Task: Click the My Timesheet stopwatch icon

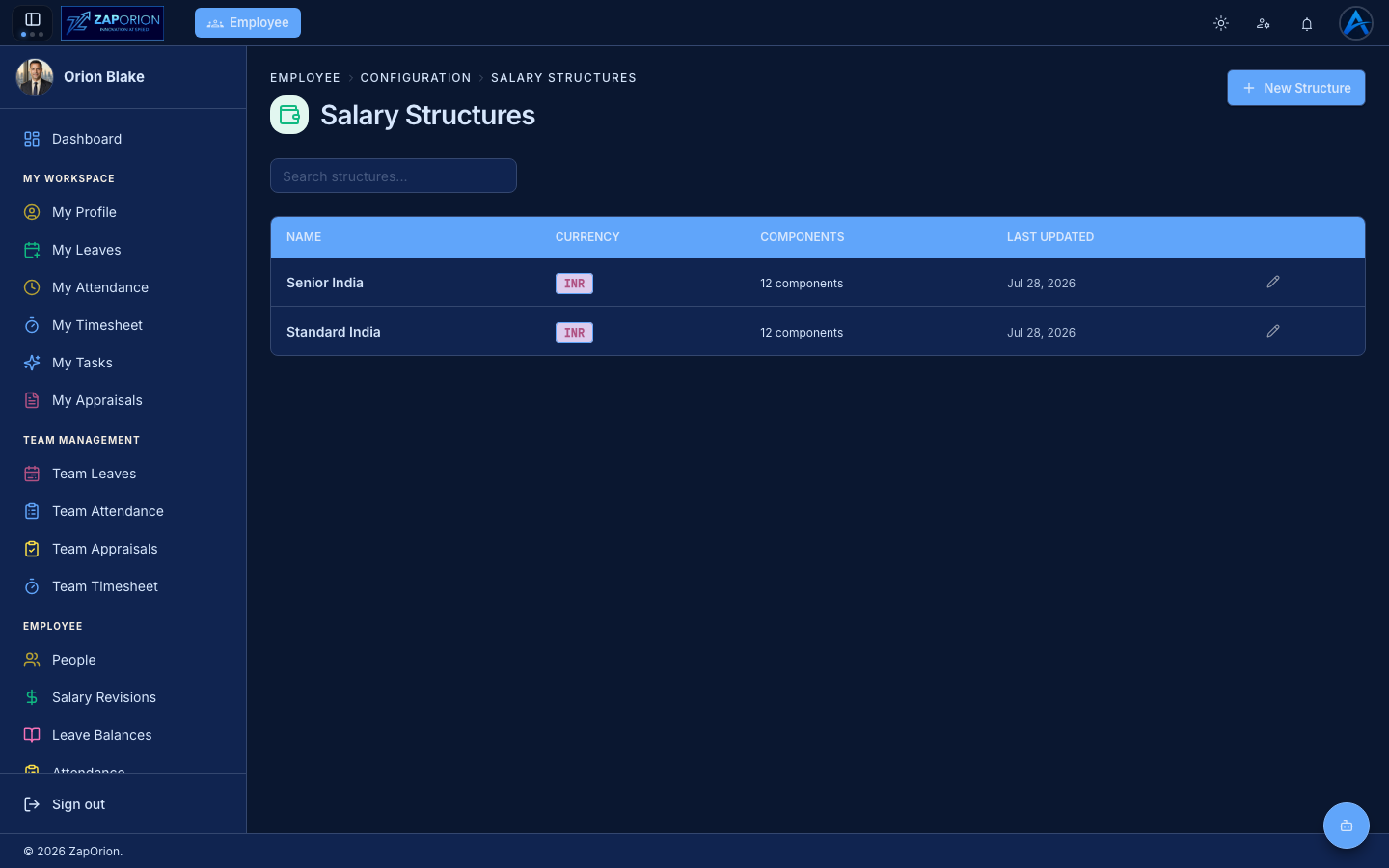Action: tap(32, 325)
